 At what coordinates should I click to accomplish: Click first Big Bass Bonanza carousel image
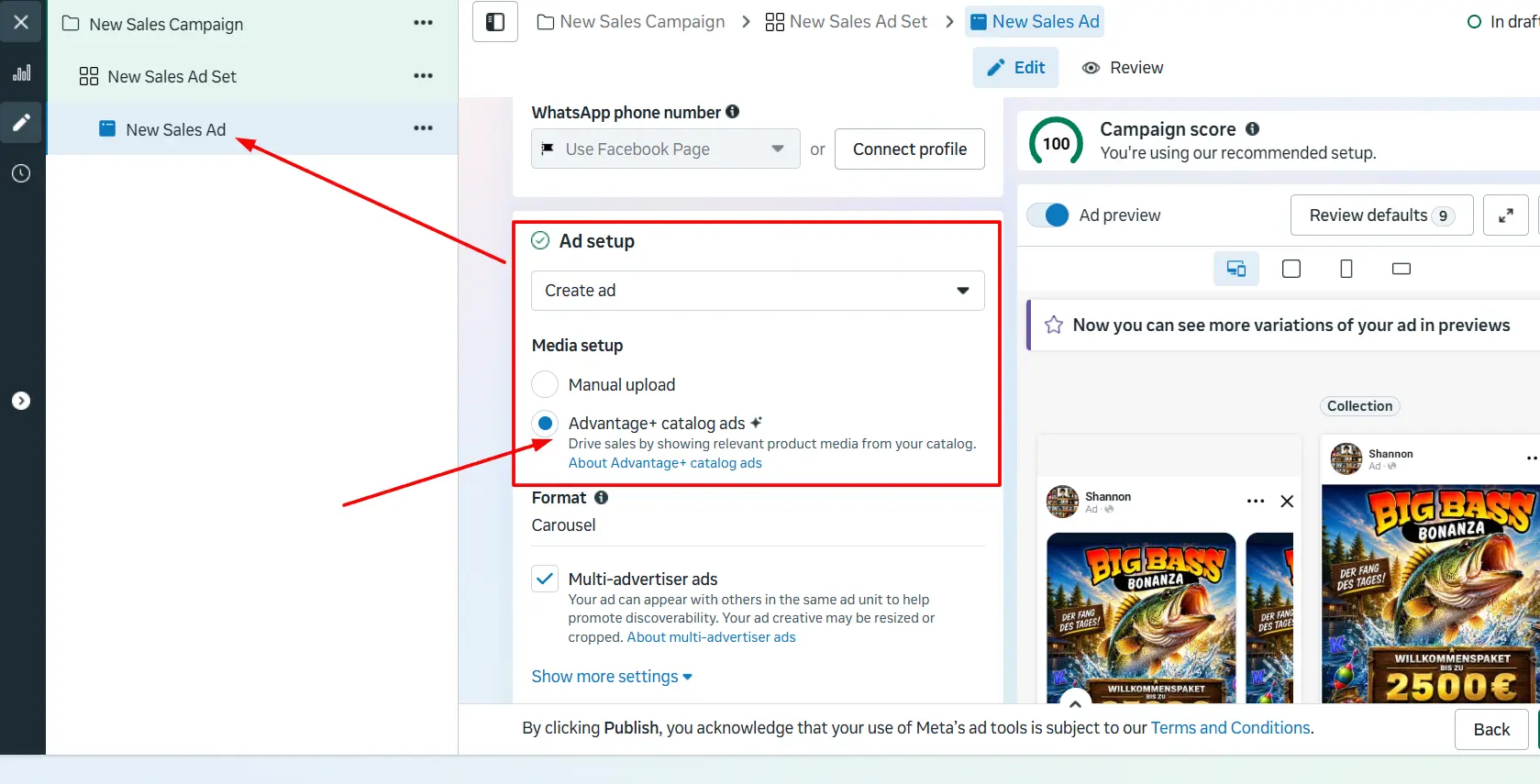click(1141, 618)
